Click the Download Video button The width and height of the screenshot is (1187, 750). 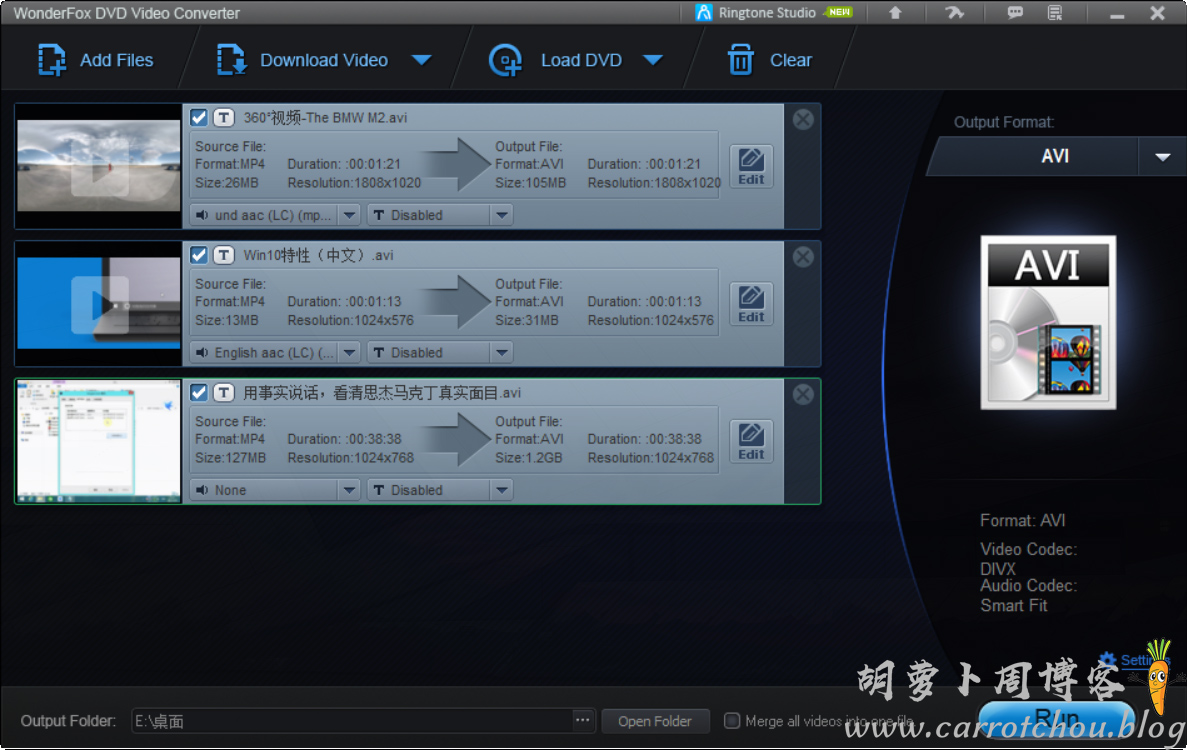click(x=302, y=60)
